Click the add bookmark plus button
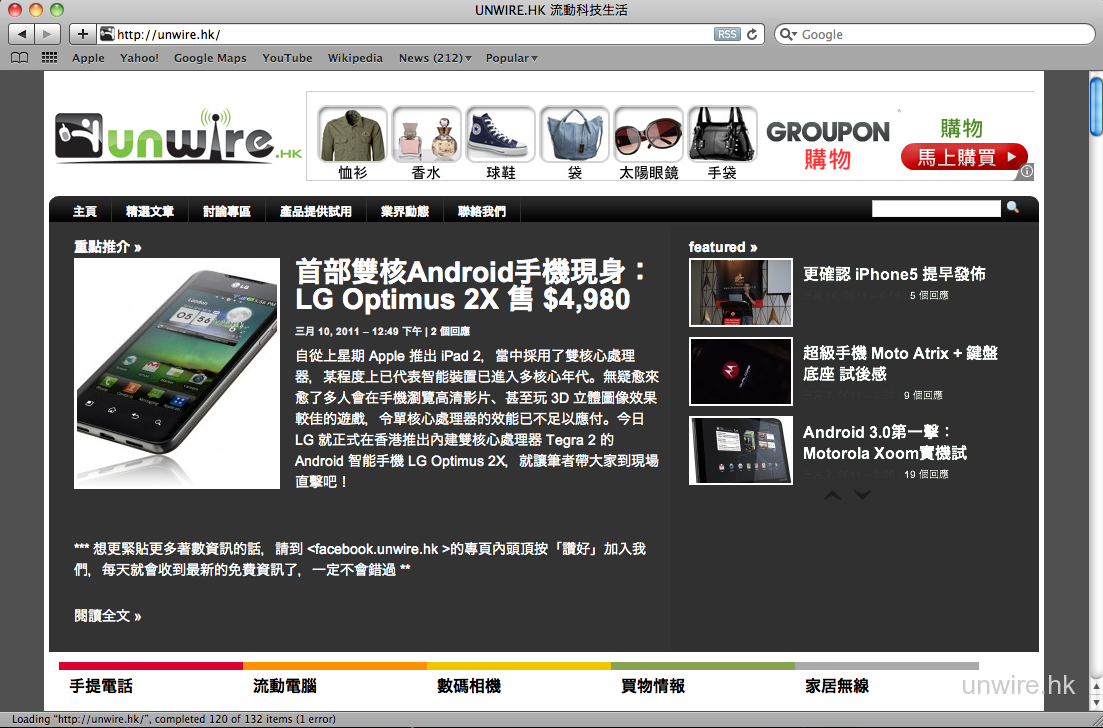1103x728 pixels. (x=82, y=34)
